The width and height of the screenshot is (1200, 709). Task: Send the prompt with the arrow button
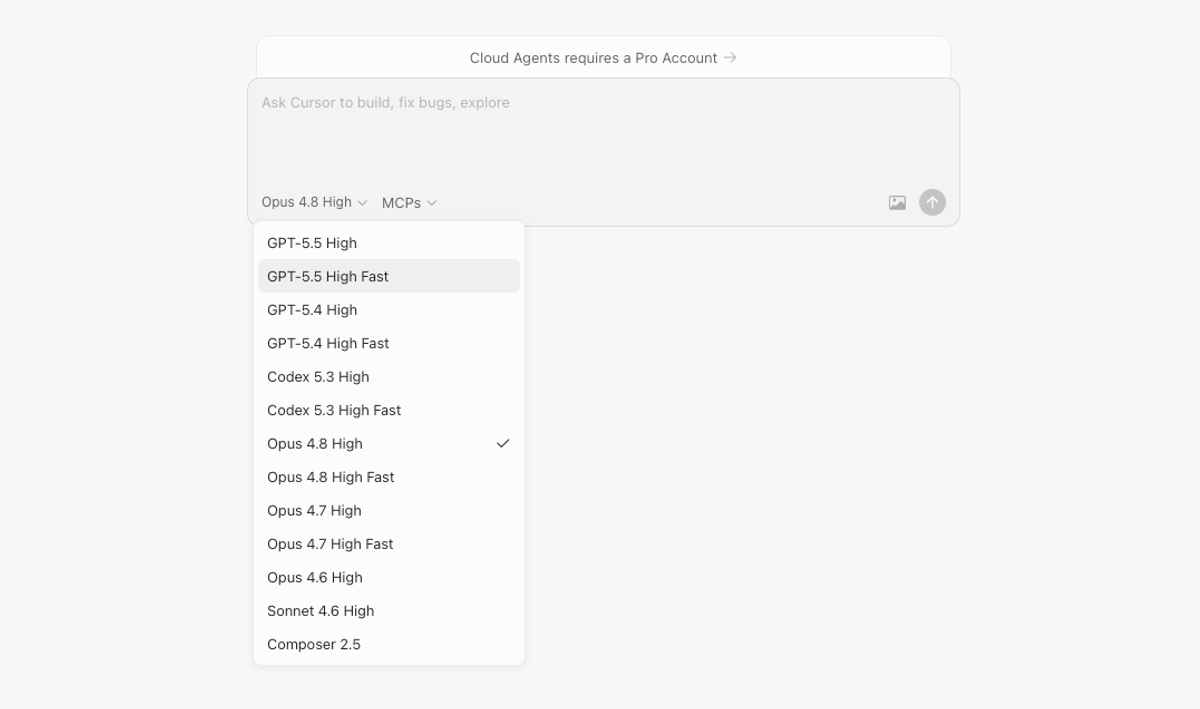(x=932, y=203)
